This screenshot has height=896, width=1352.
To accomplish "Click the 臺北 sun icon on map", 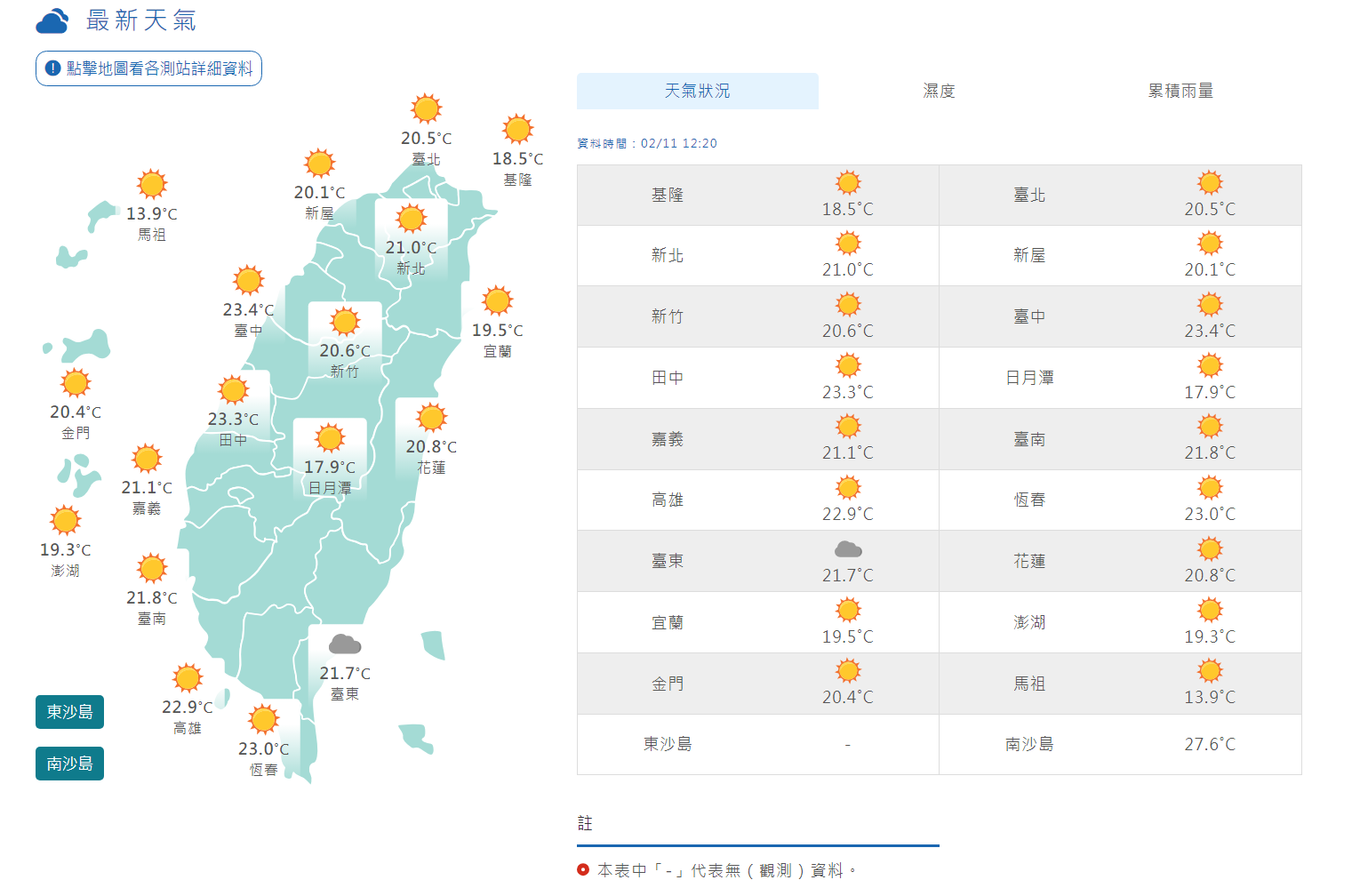I will 427,108.
